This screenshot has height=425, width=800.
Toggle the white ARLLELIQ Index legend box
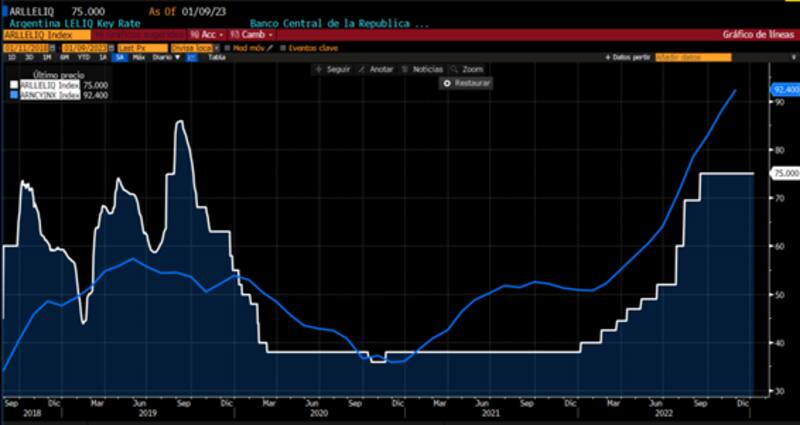tap(12, 86)
